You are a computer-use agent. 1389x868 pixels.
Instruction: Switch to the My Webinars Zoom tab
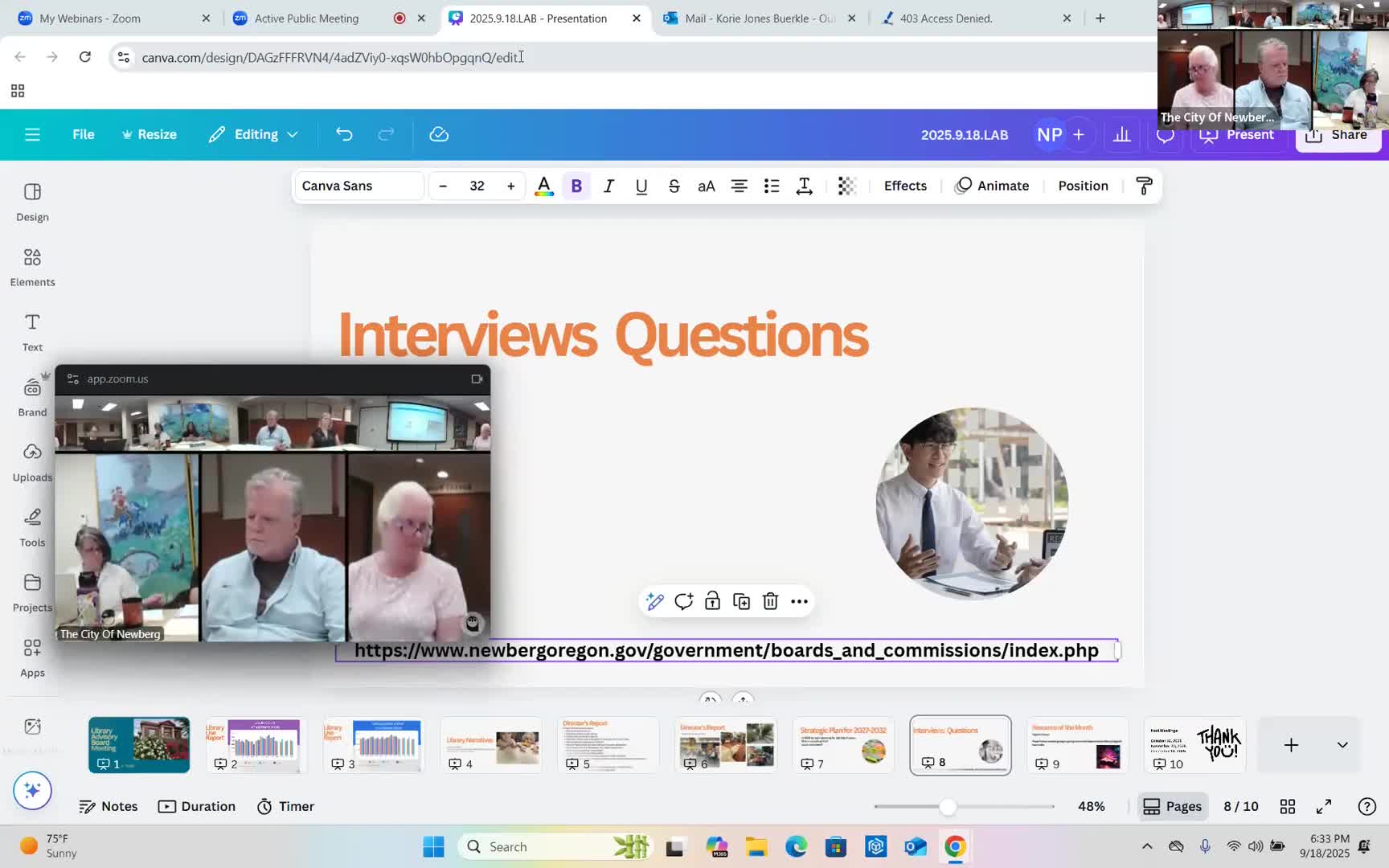pyautogui.click(x=90, y=18)
